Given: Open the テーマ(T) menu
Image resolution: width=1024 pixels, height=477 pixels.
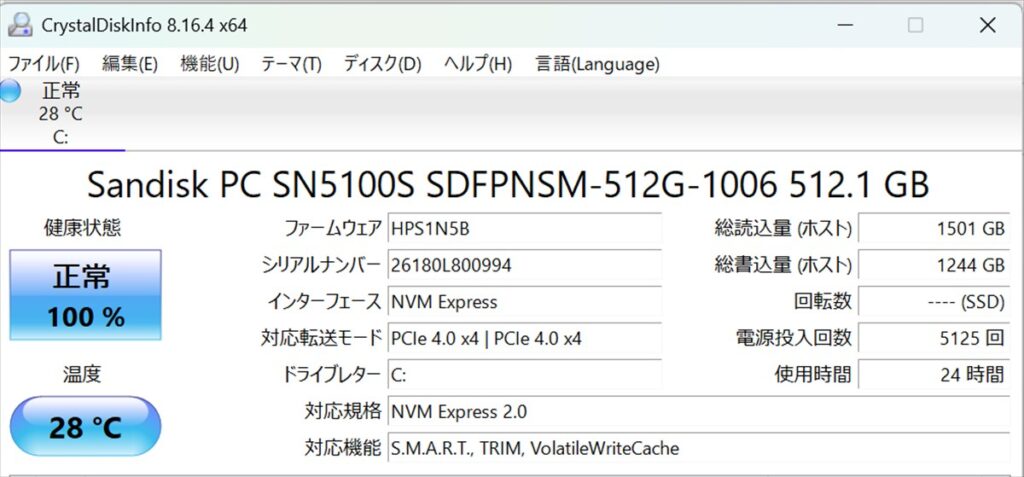Looking at the screenshot, I should coord(291,64).
